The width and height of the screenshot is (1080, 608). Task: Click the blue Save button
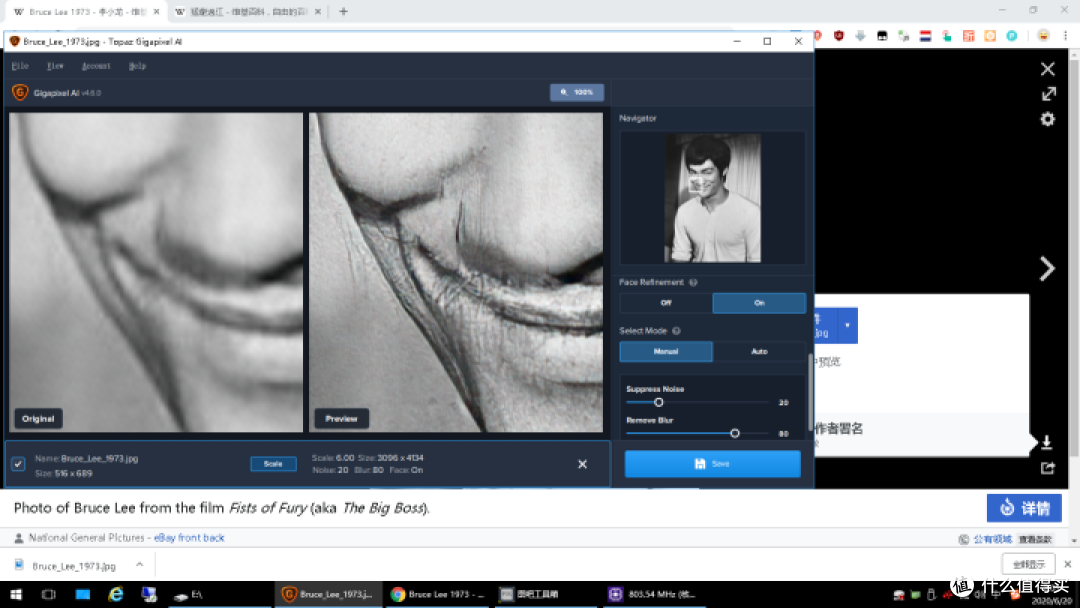tap(712, 463)
